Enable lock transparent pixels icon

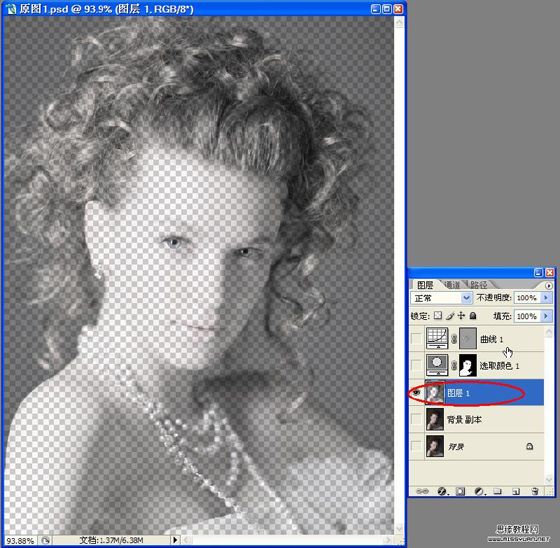click(x=438, y=315)
